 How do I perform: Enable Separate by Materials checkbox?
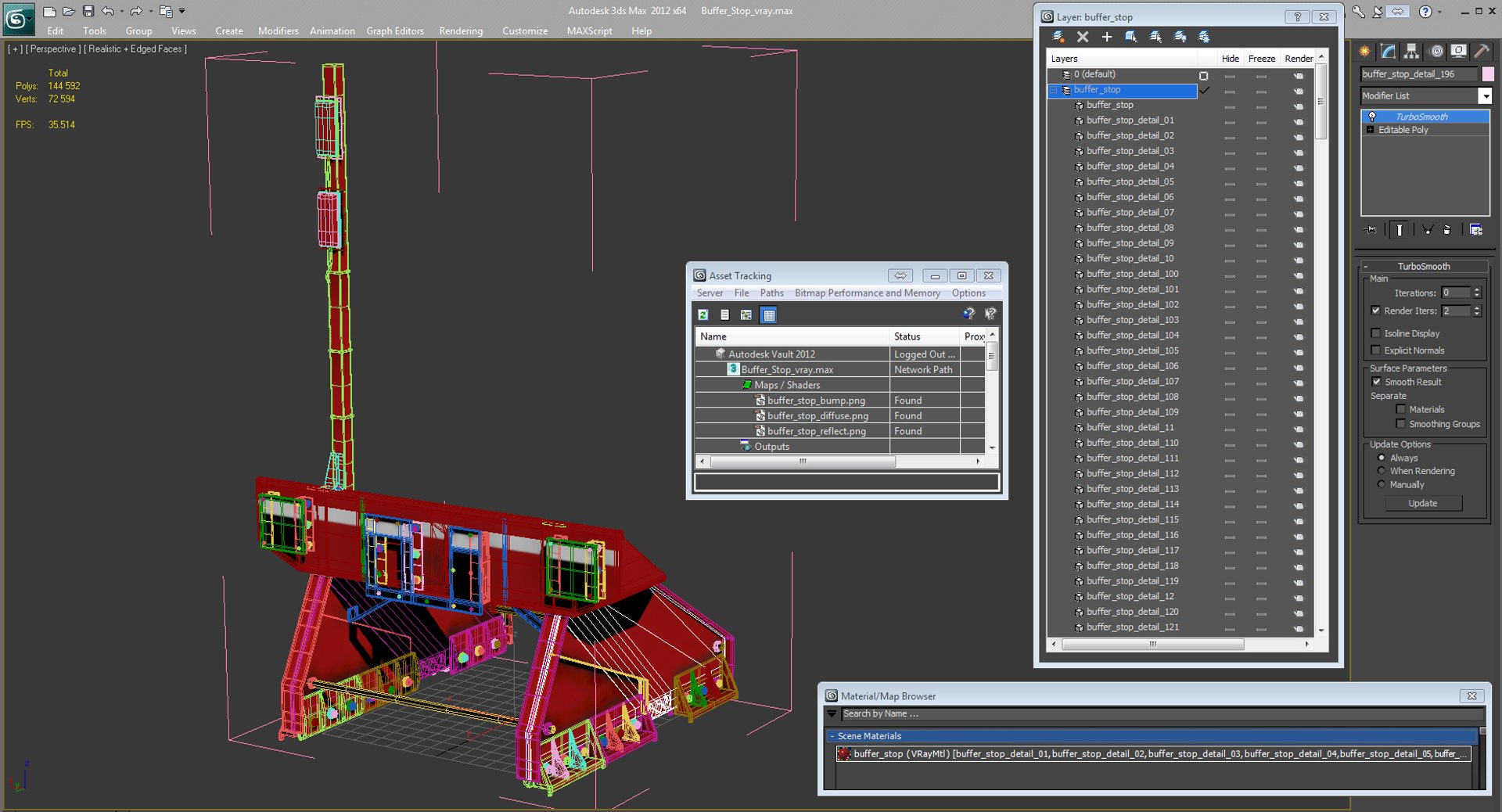(x=1400, y=409)
